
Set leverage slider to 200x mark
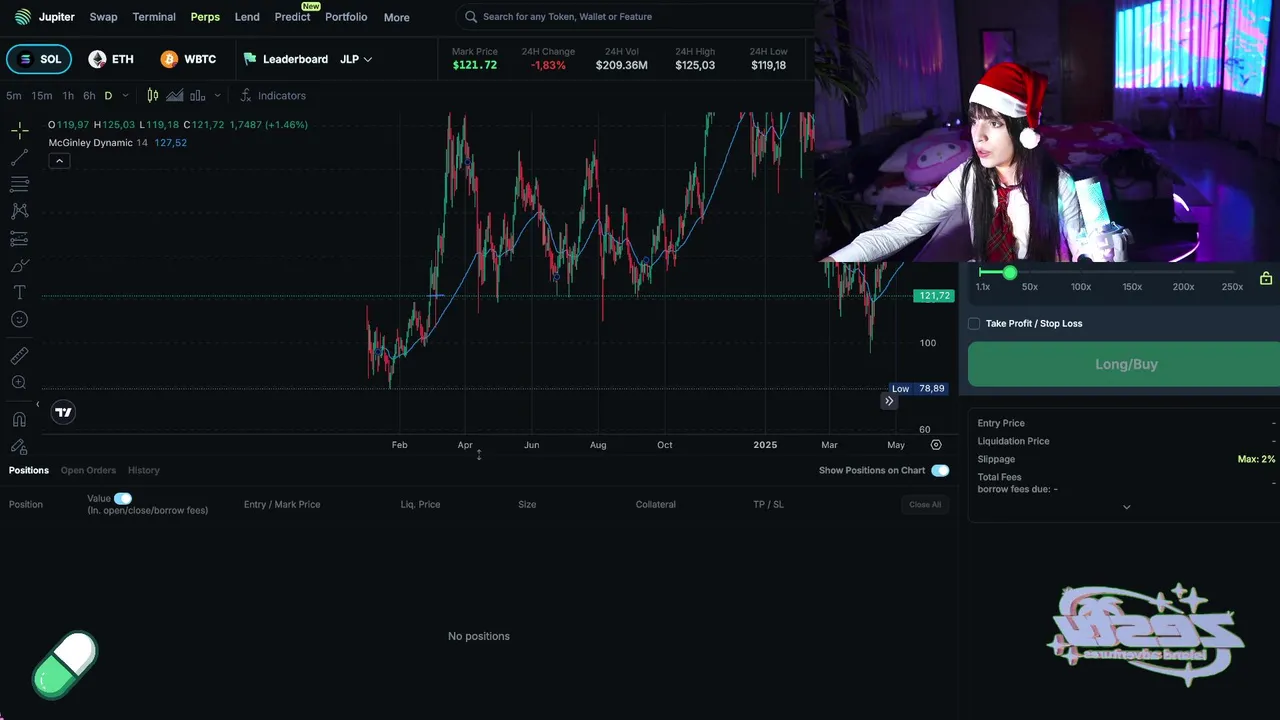pyautogui.click(x=1183, y=287)
